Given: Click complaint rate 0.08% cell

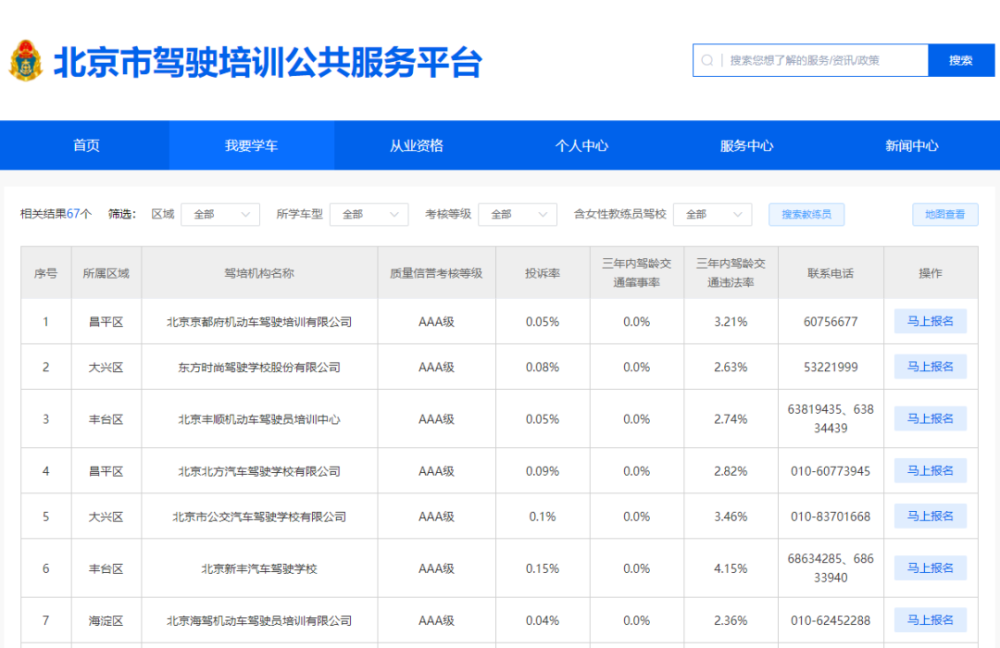Looking at the screenshot, I should tap(543, 367).
